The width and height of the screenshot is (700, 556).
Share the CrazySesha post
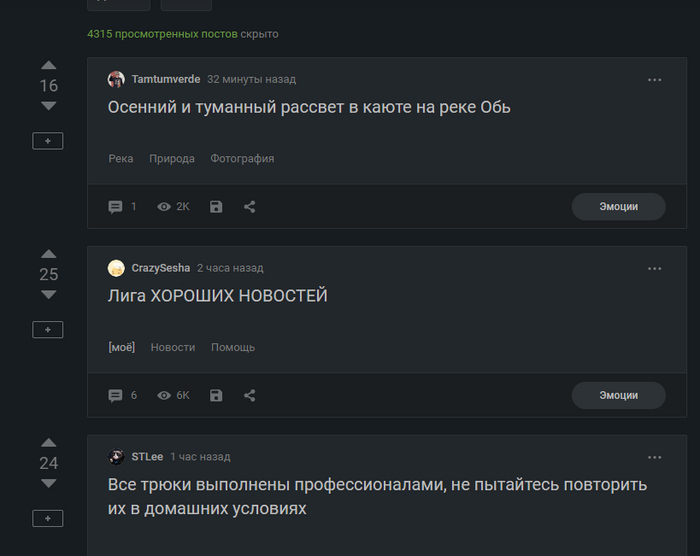pos(250,395)
